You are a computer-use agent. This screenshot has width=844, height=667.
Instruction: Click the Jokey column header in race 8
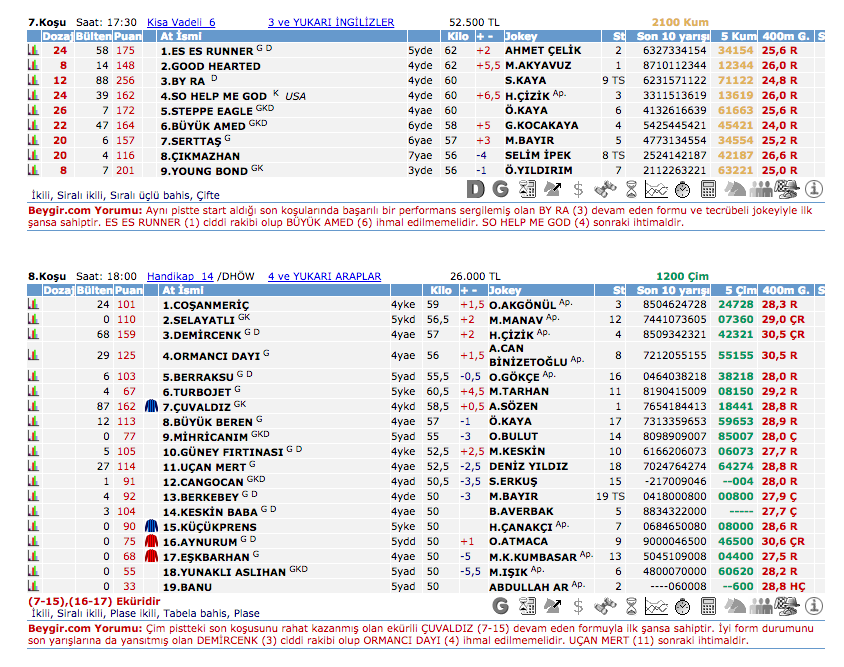coord(506,289)
